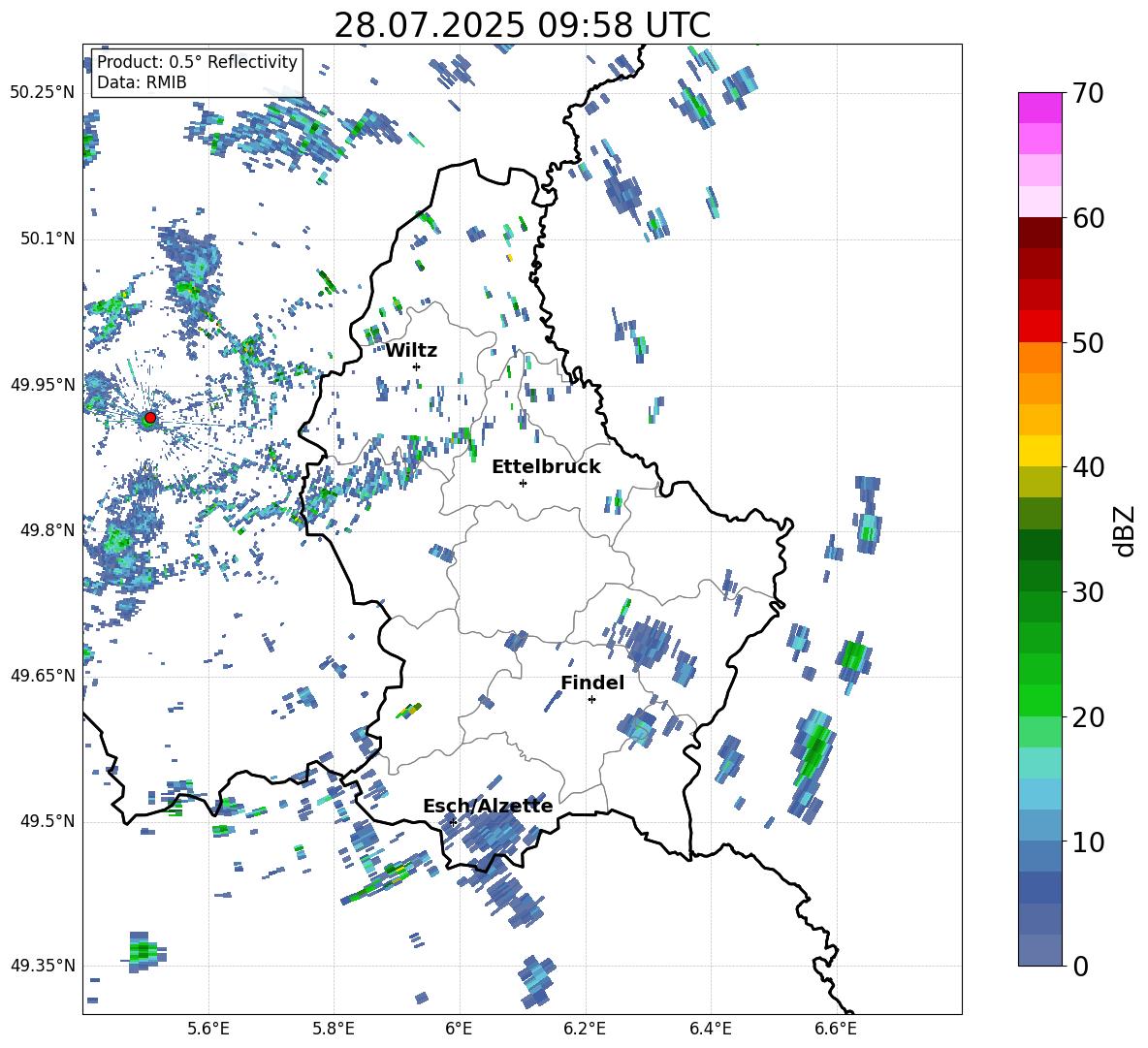
Task: Select the Esch/Alzette city label
Action: 488,806
